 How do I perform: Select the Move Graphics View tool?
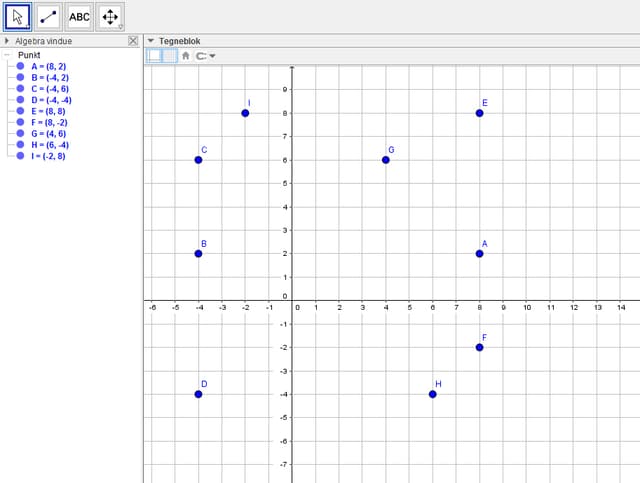tap(110, 16)
